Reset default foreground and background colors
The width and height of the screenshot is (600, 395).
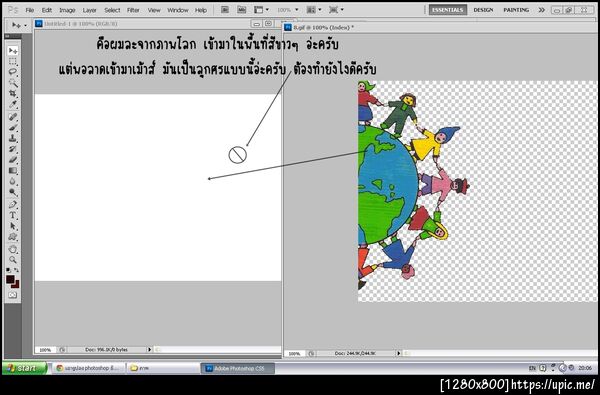click(8, 270)
